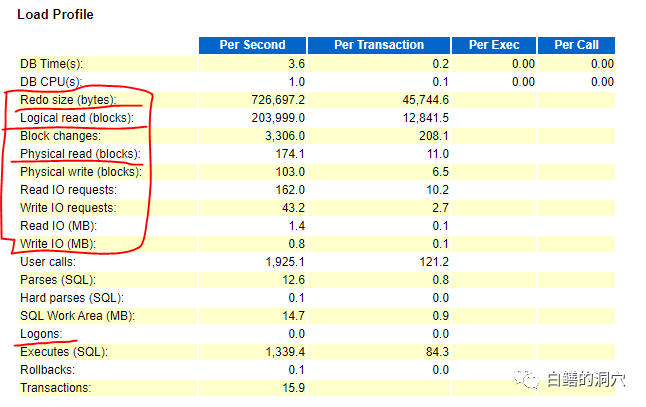
Task: Click the Per Exec column header
Action: click(493, 45)
